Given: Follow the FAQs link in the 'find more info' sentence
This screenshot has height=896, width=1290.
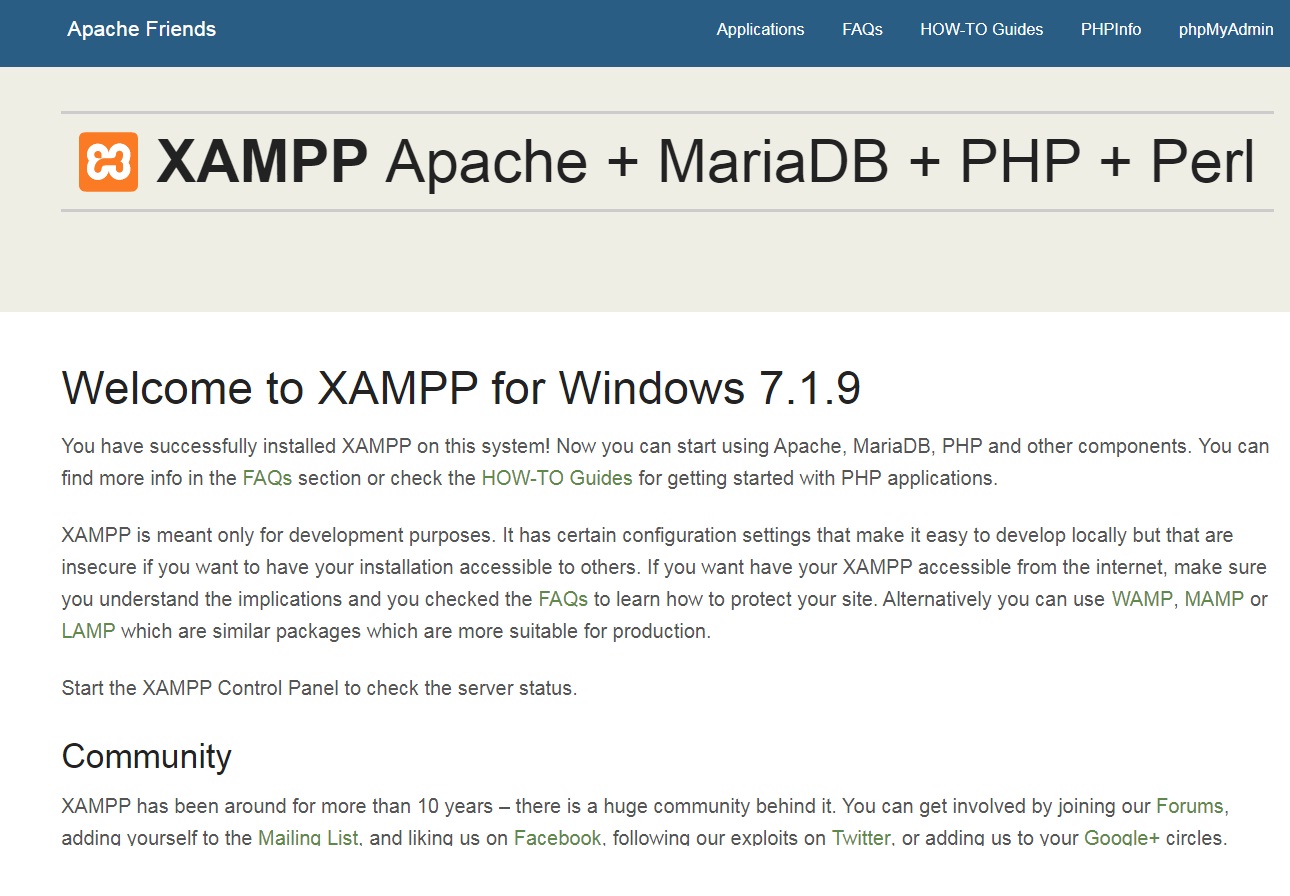Looking at the screenshot, I should 267,478.
